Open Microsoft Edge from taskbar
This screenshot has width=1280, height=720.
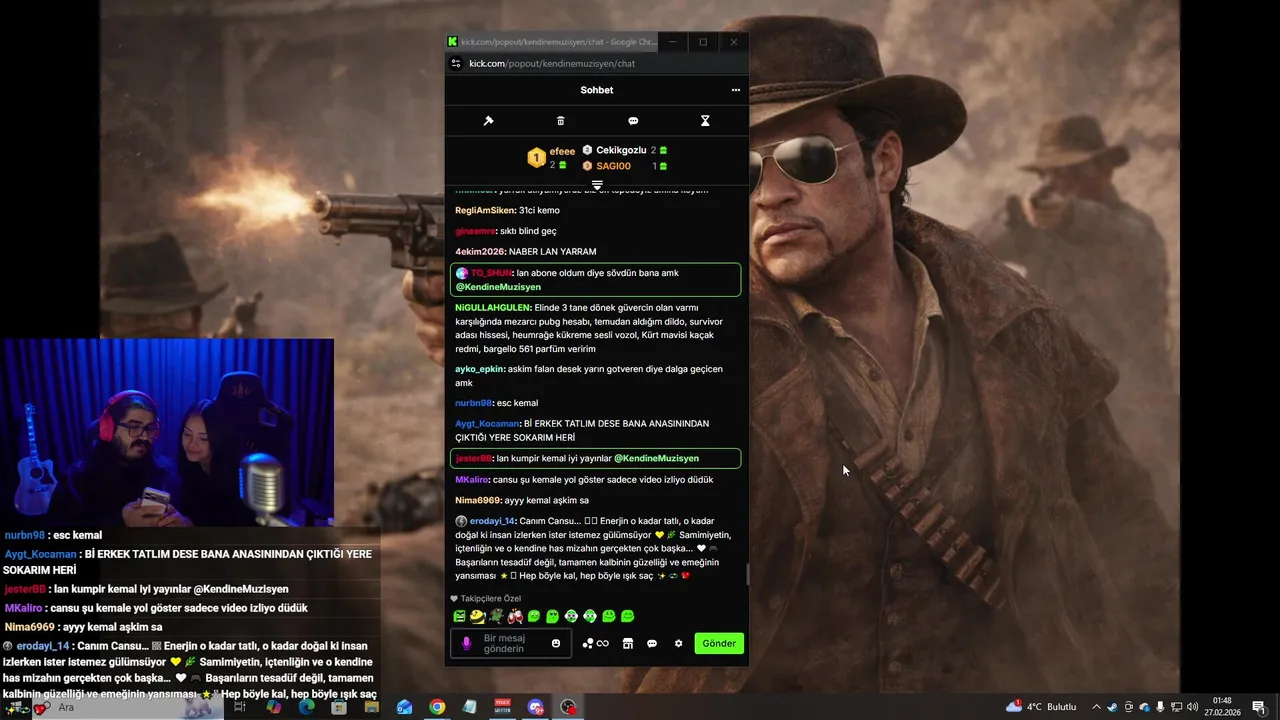306,707
